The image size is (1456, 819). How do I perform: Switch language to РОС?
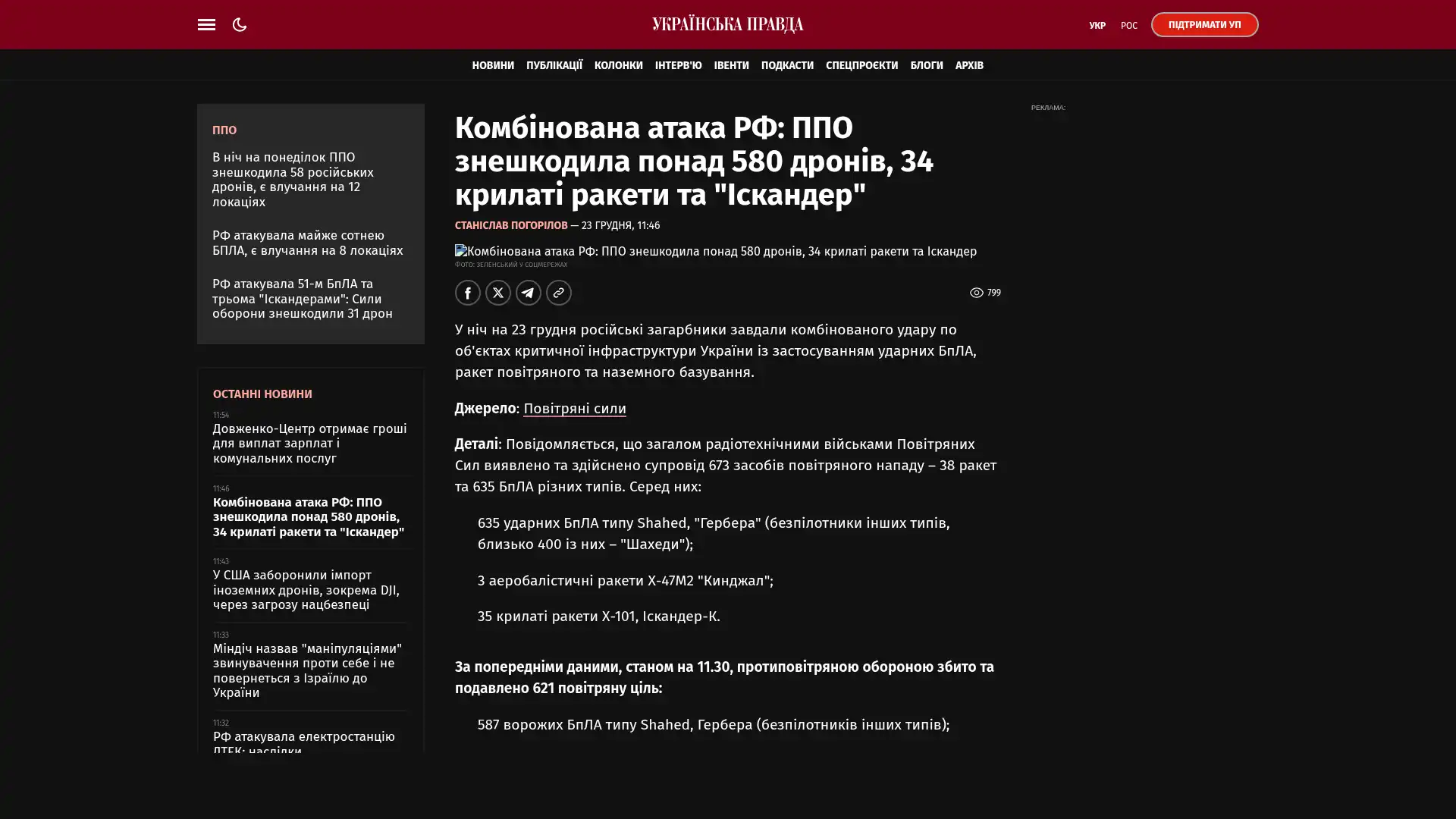(1128, 25)
